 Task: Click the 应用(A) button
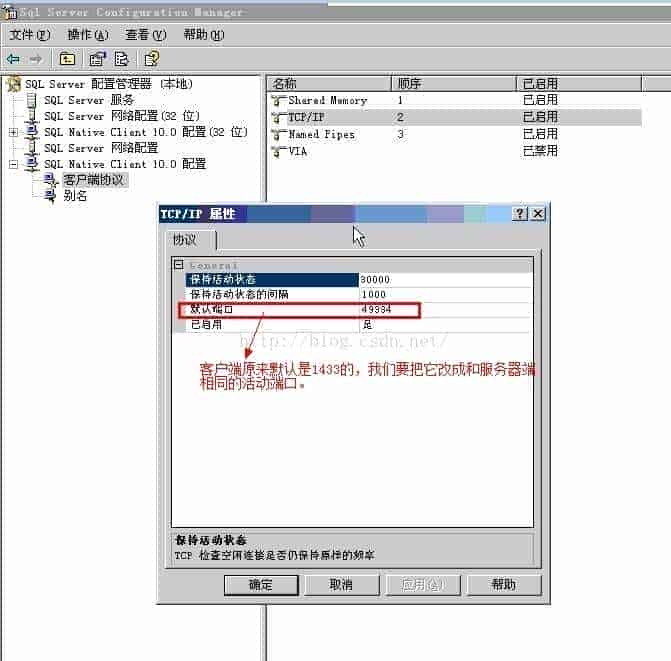(x=423, y=585)
